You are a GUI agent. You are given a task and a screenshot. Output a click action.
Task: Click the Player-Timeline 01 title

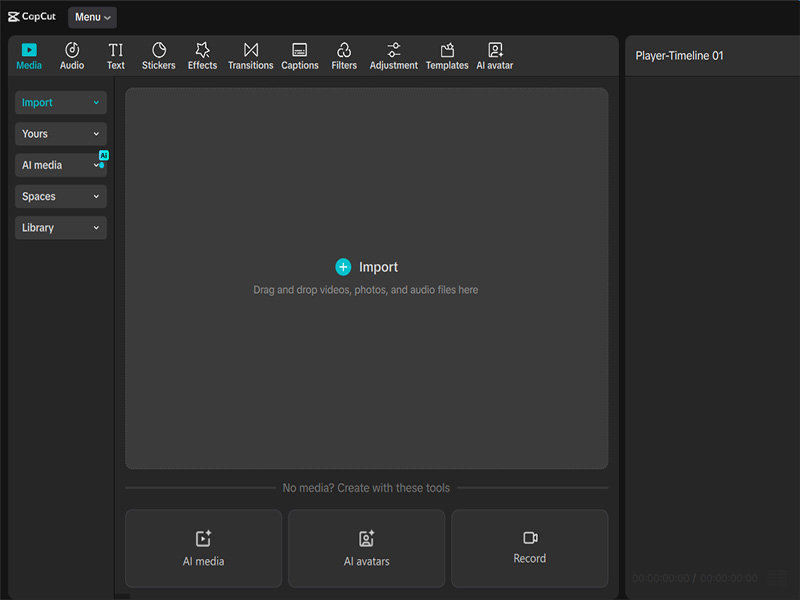[x=679, y=56]
